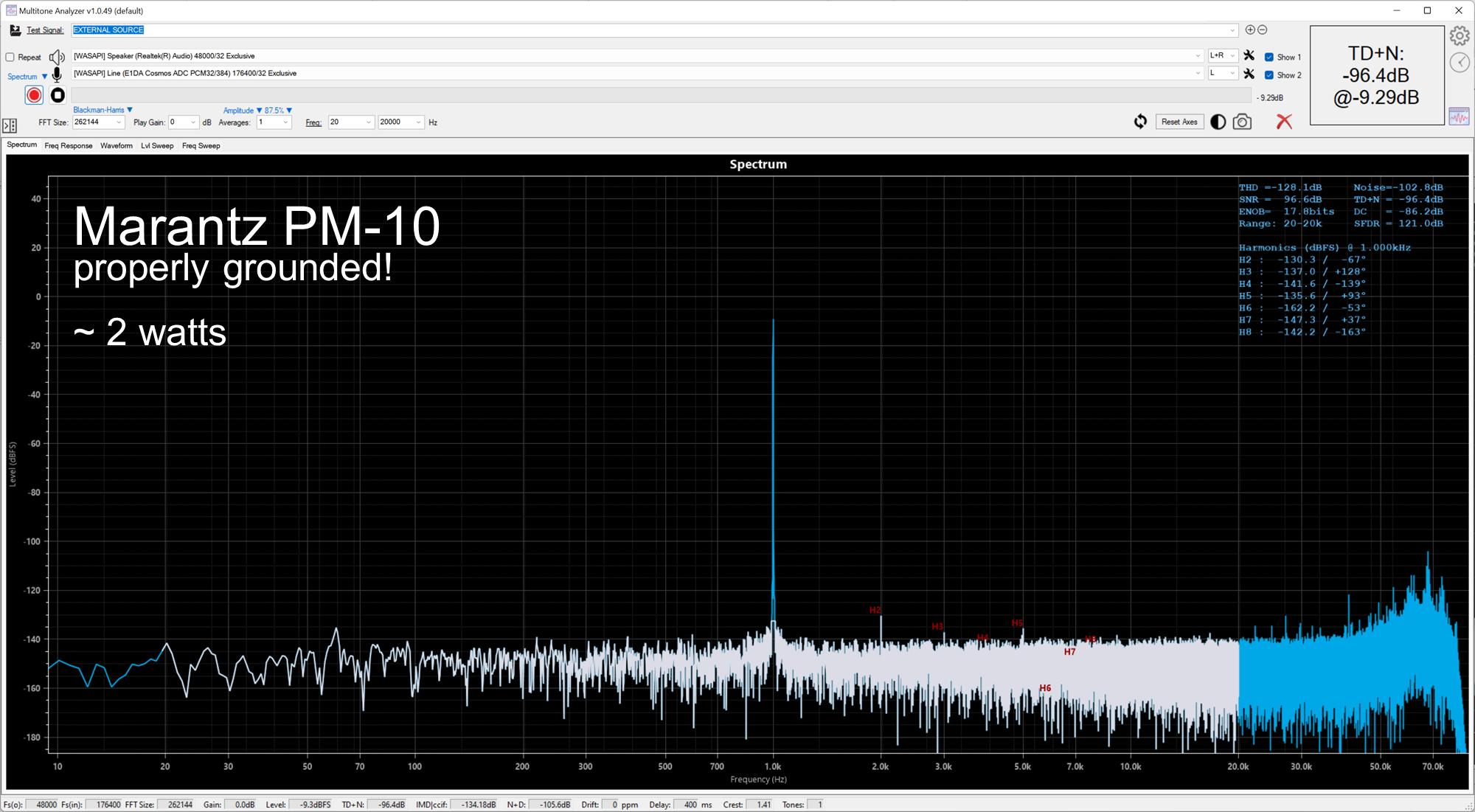1475x812 pixels.
Task: Open the waveform graph window icon
Action: pyautogui.click(x=1459, y=117)
